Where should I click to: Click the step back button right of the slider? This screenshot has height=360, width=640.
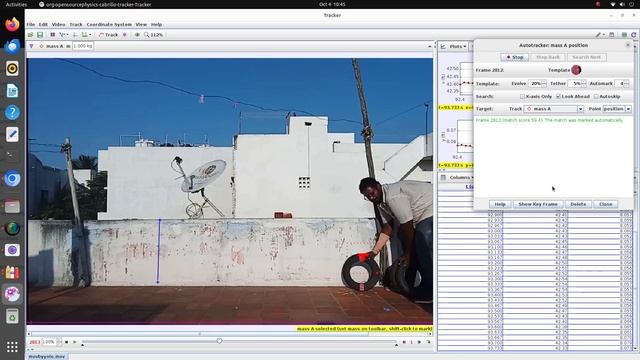click(404, 342)
